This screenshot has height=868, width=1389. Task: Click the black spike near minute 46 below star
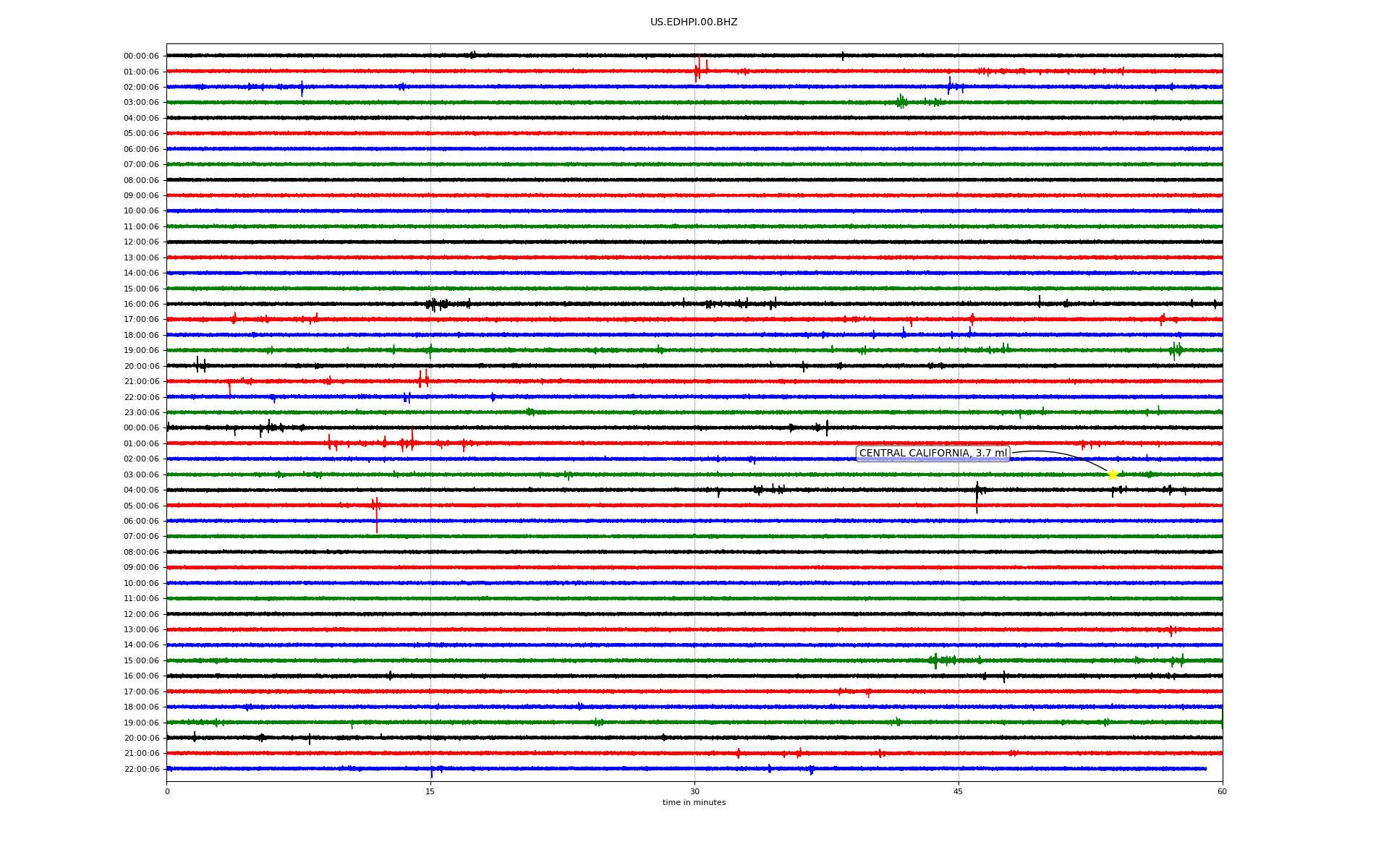pyautogui.click(x=977, y=495)
